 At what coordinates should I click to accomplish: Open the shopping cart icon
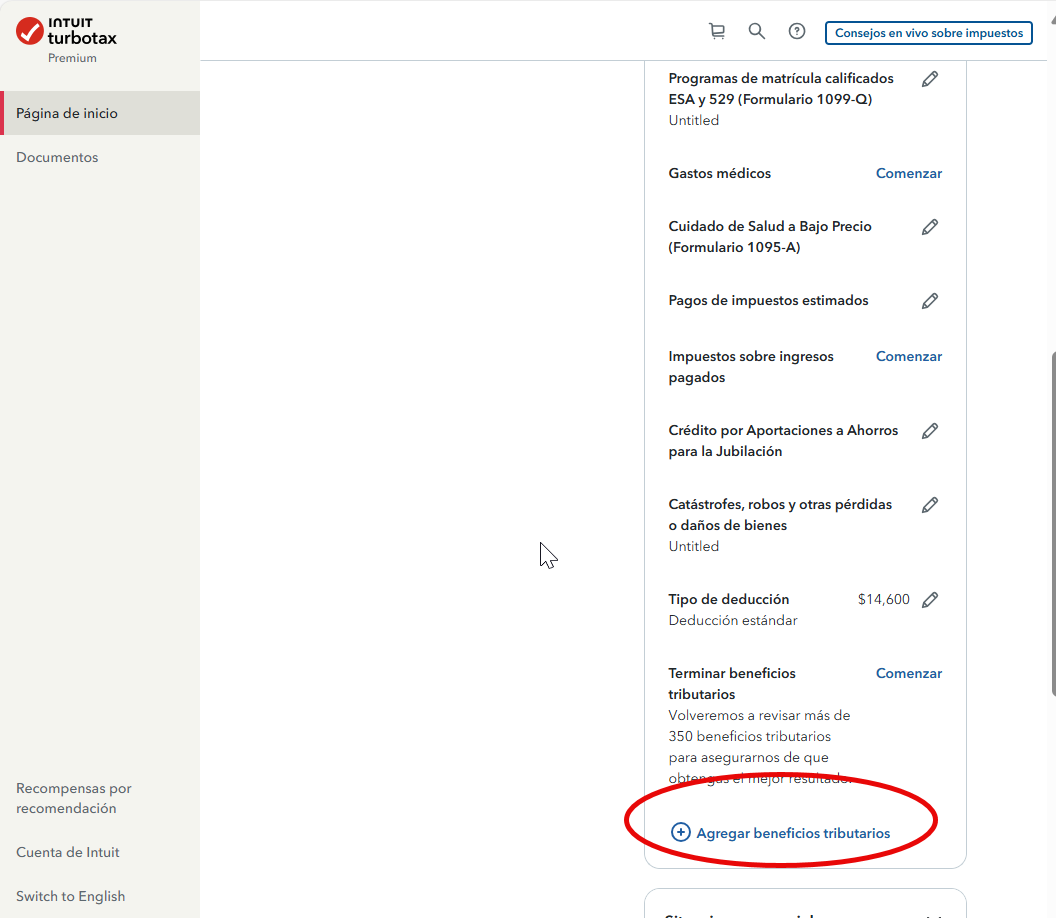tap(717, 32)
